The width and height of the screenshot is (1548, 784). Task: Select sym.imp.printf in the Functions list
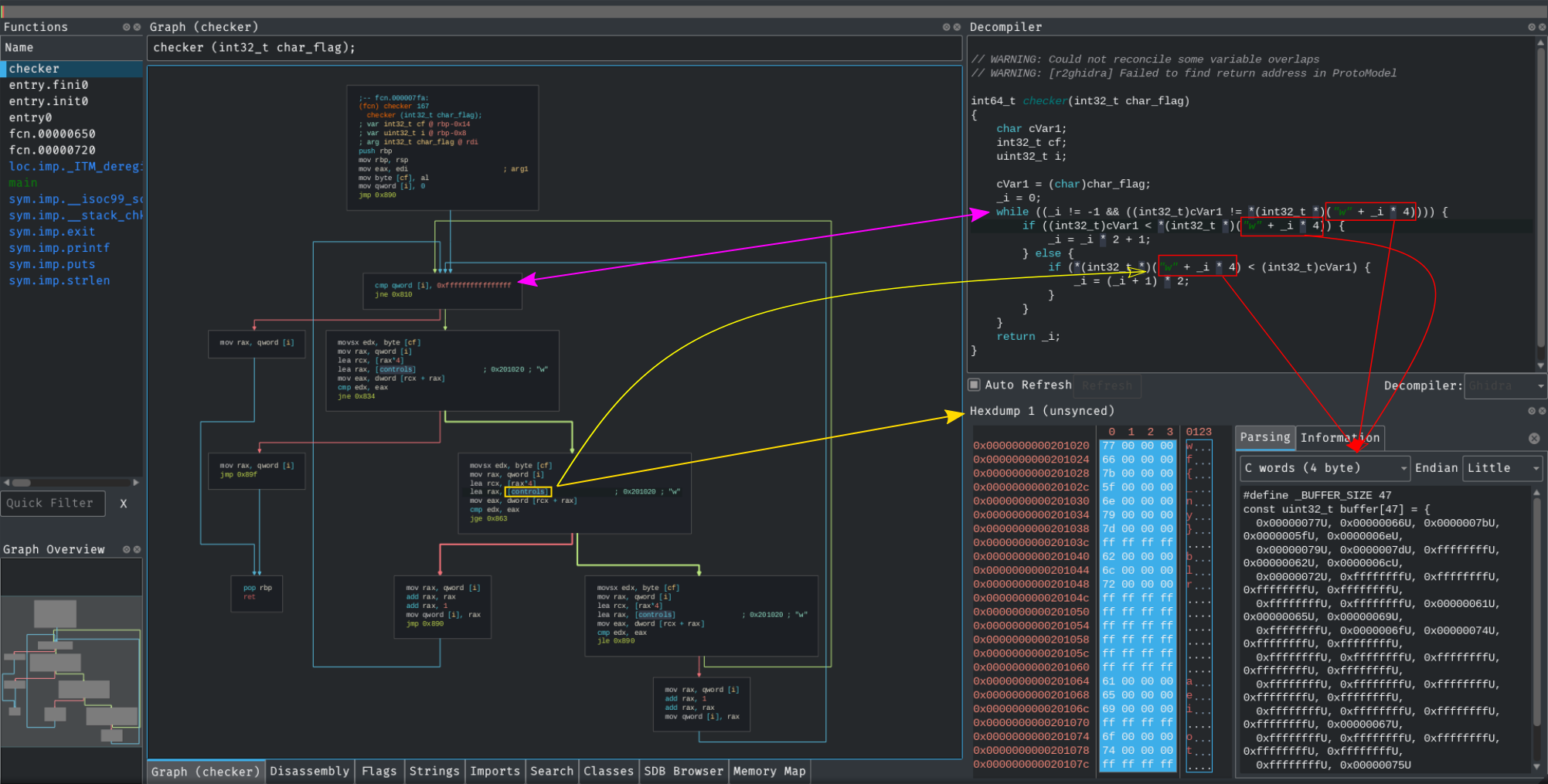(x=59, y=248)
